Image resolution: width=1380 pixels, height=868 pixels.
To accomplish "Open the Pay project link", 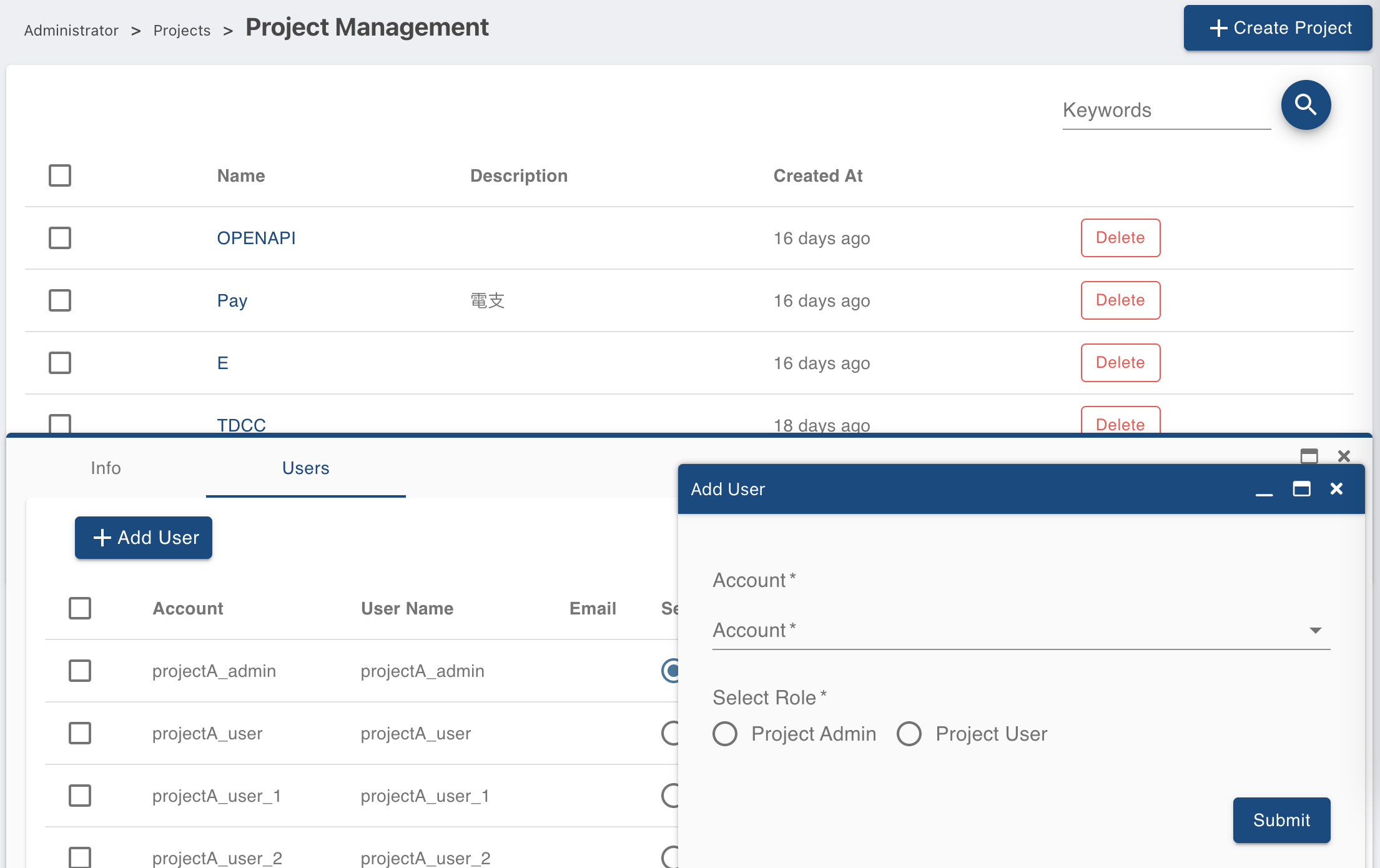I will point(232,301).
